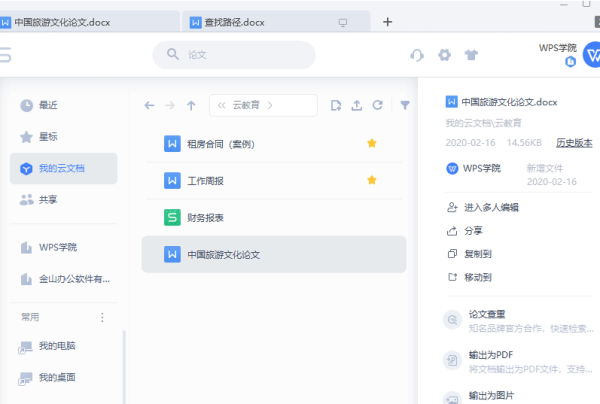Go forward with right arrow
This screenshot has width=600, height=404.
170,105
